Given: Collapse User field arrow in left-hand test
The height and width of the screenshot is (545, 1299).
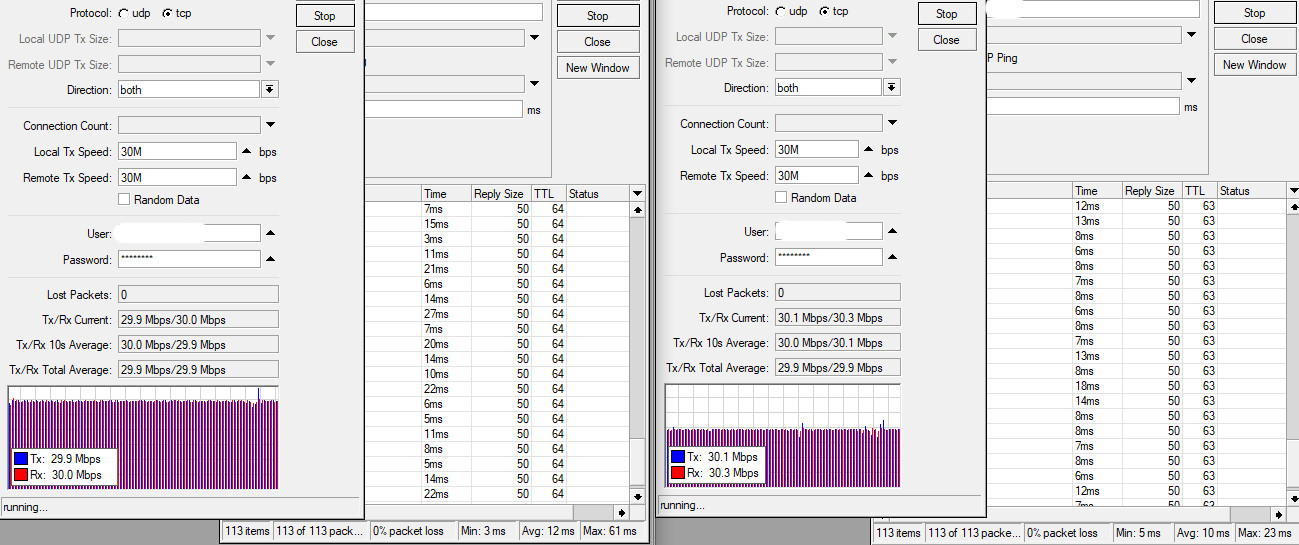Looking at the screenshot, I should [x=270, y=234].
